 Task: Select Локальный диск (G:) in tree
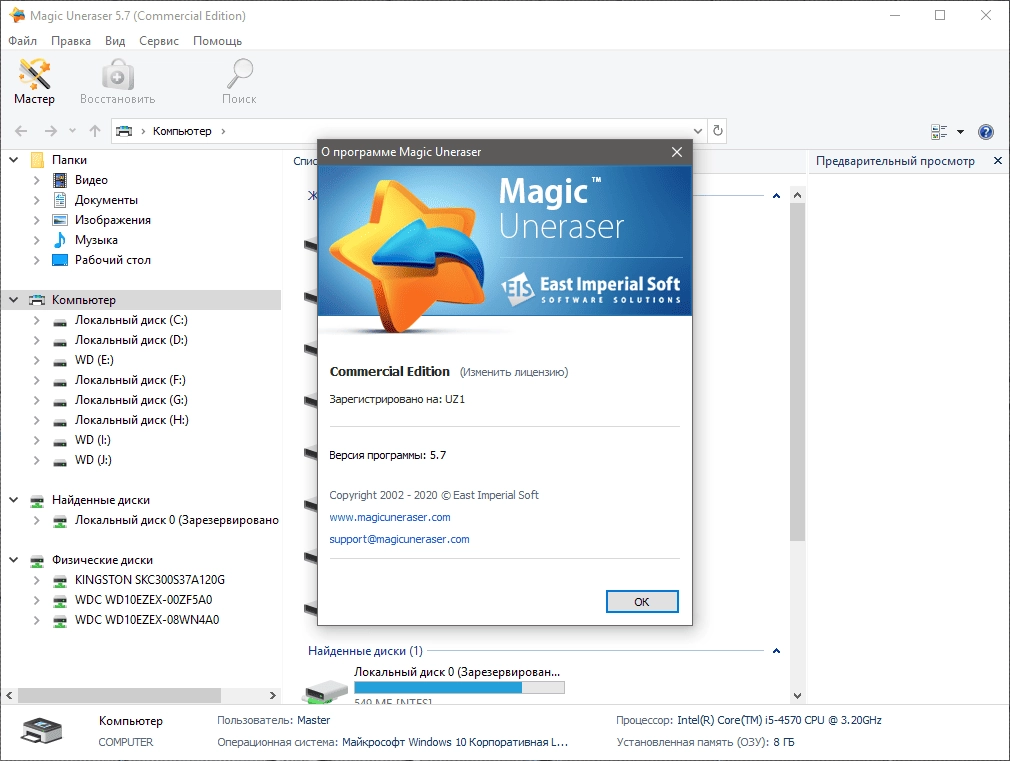tap(131, 400)
